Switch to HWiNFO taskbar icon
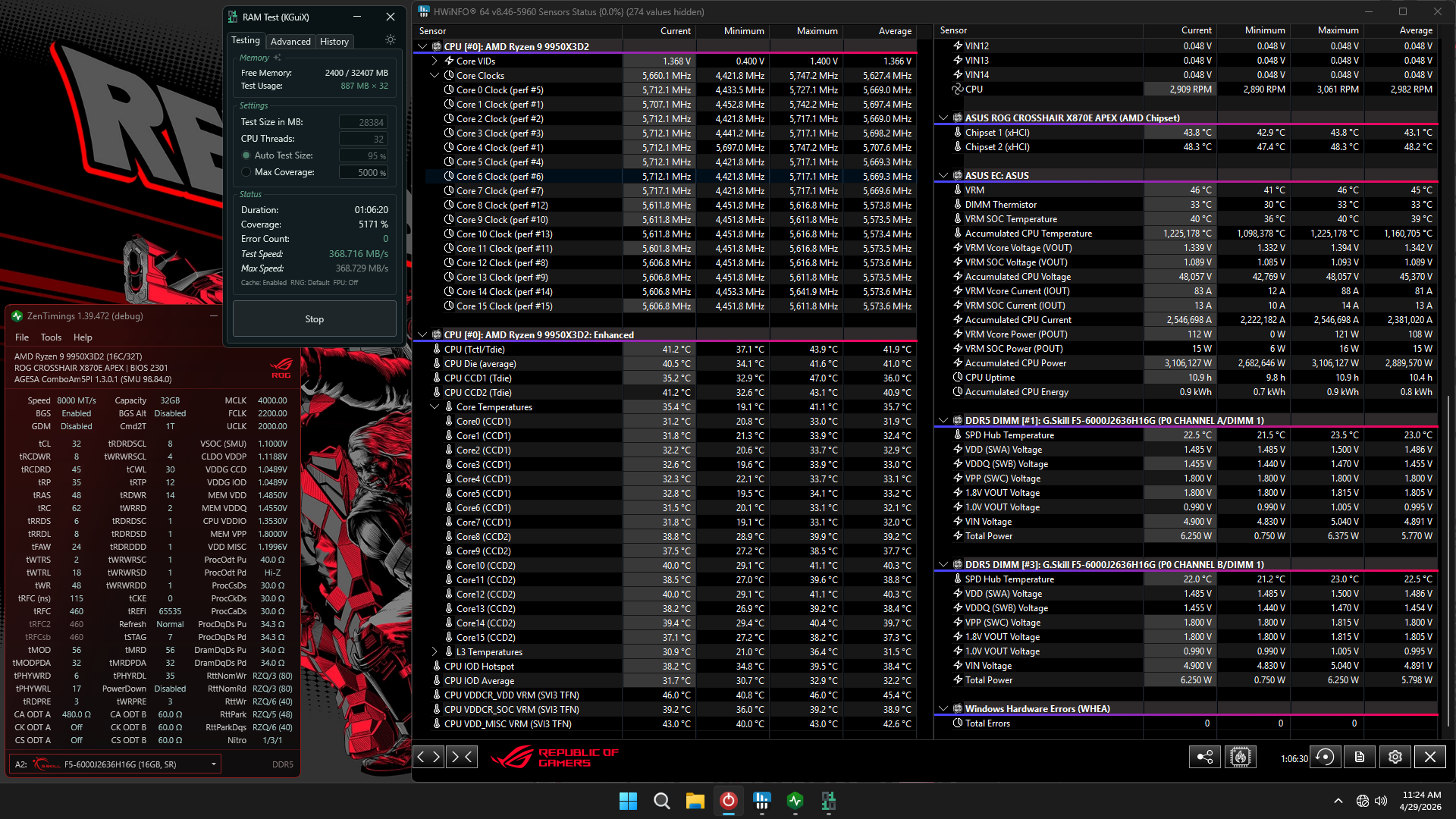1456x819 pixels. click(761, 801)
